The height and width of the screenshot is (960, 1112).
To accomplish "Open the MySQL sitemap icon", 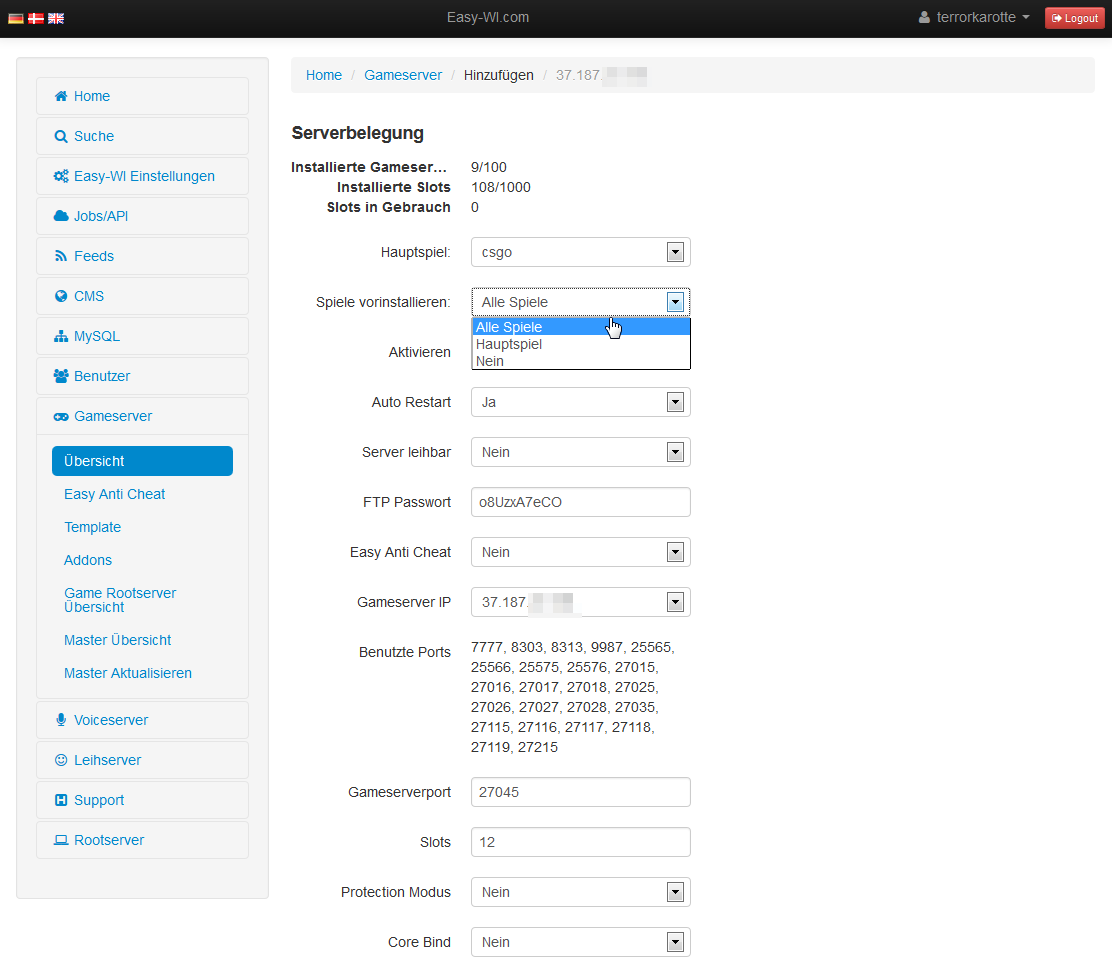I will pyautogui.click(x=63, y=336).
